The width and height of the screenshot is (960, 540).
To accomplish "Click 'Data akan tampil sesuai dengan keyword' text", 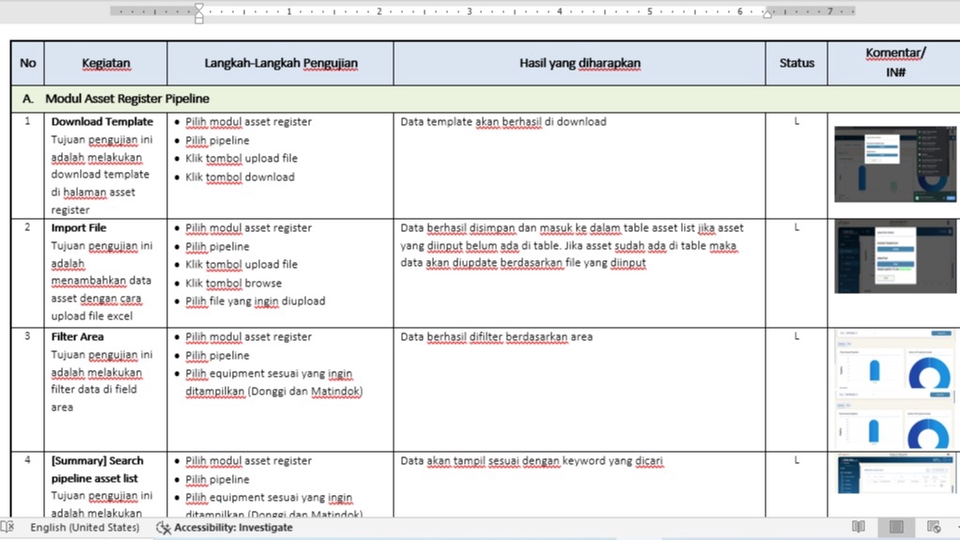I will pos(531,461).
